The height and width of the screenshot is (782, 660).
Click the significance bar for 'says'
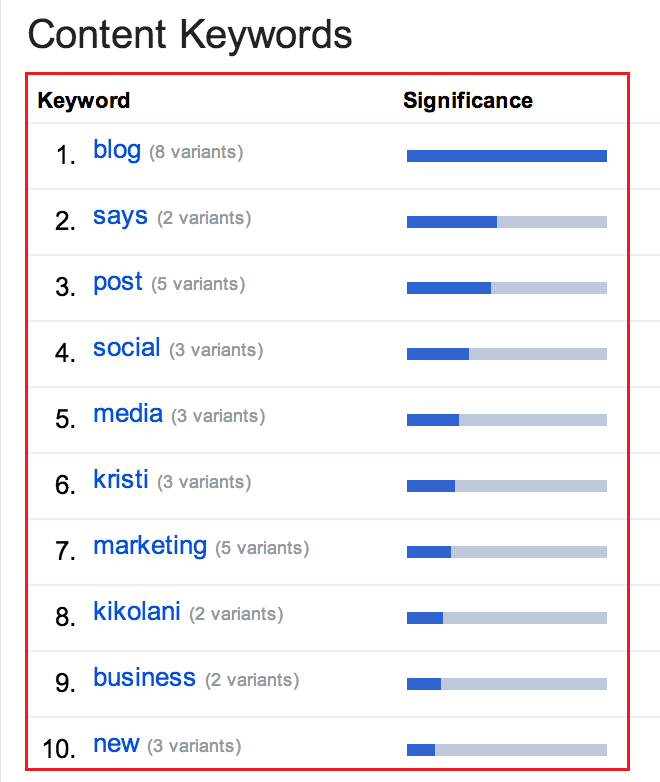coord(506,222)
